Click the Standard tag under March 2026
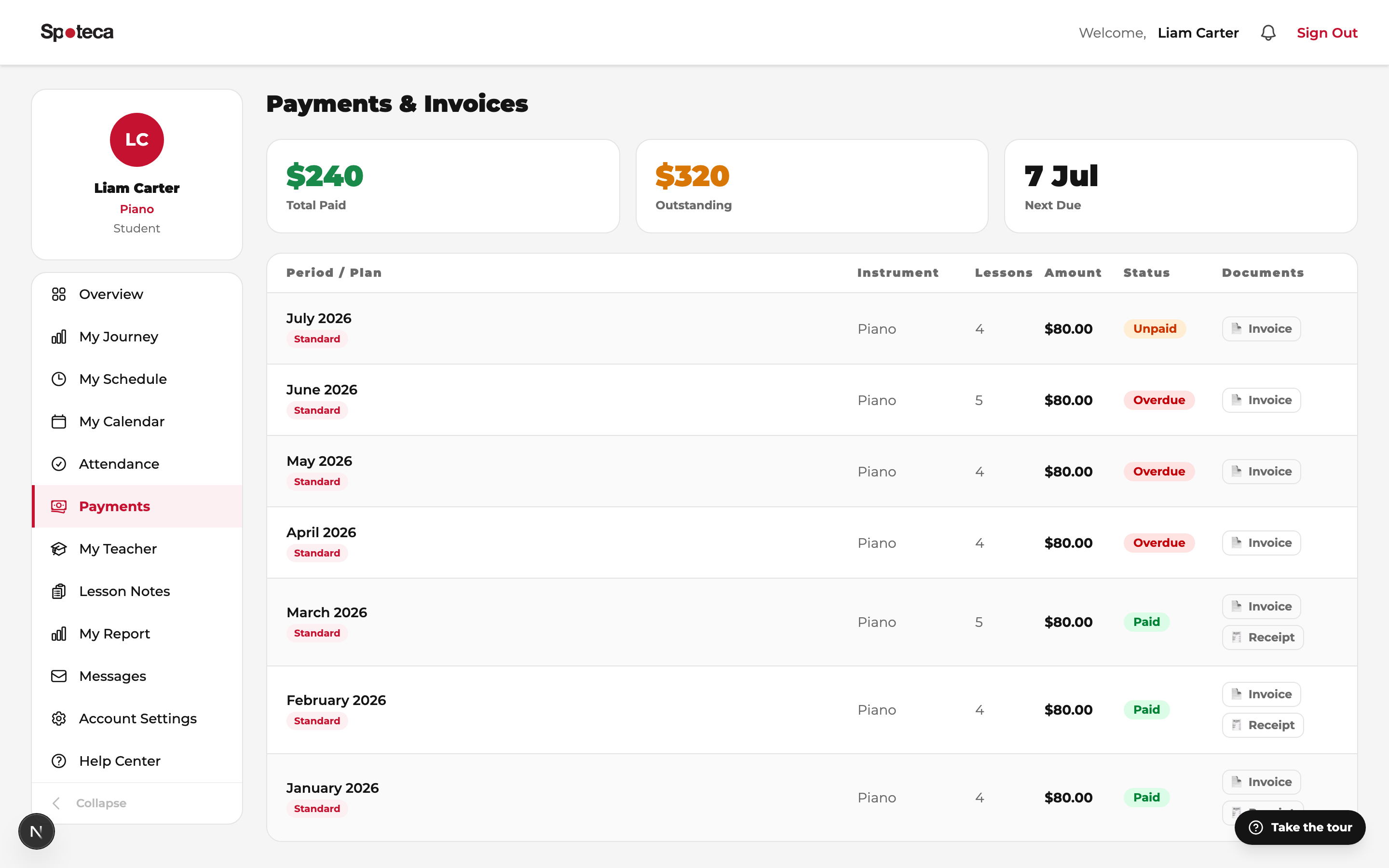Image resolution: width=1389 pixels, height=868 pixels. click(317, 633)
